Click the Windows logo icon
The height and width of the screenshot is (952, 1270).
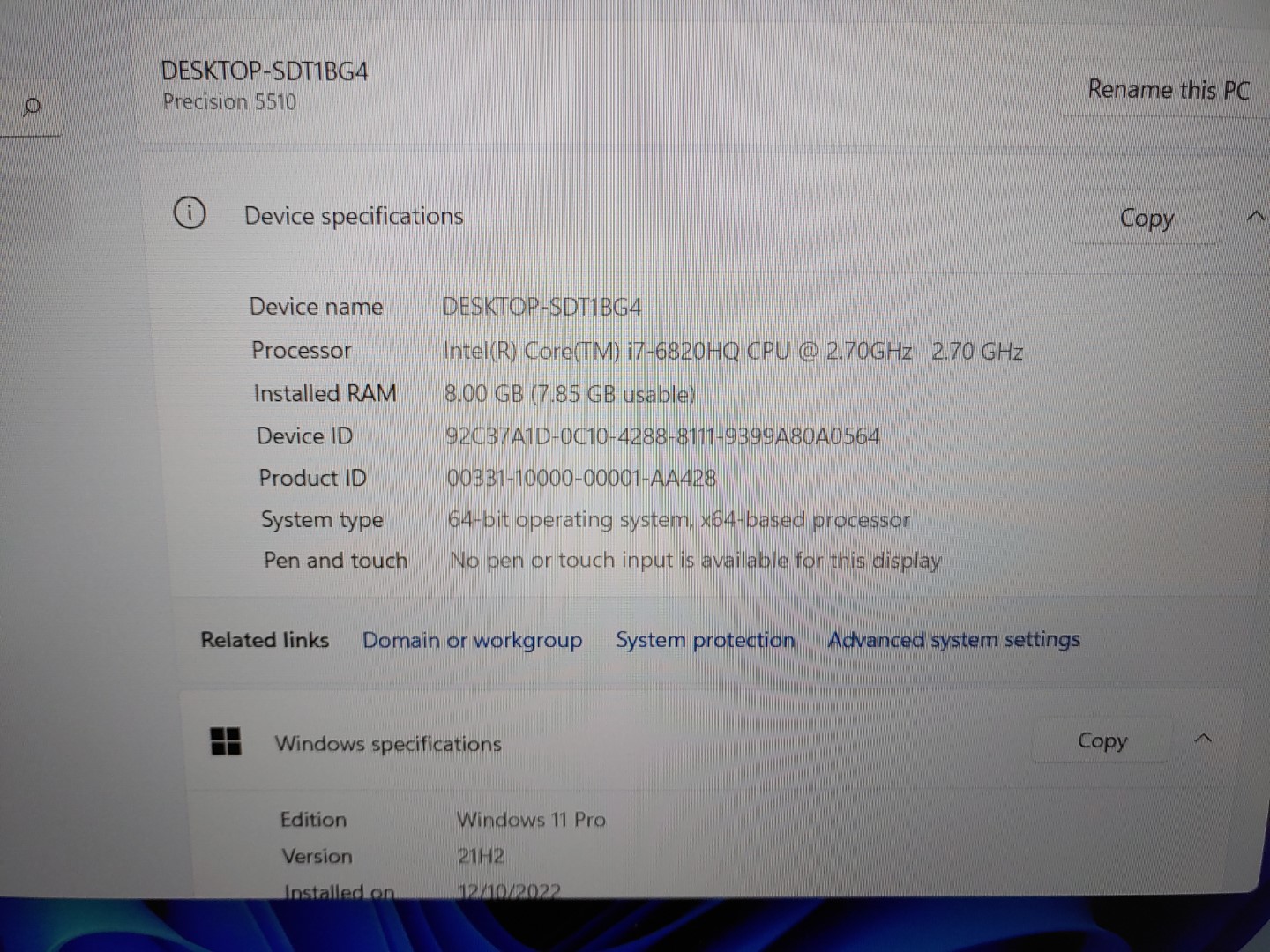pos(226,741)
